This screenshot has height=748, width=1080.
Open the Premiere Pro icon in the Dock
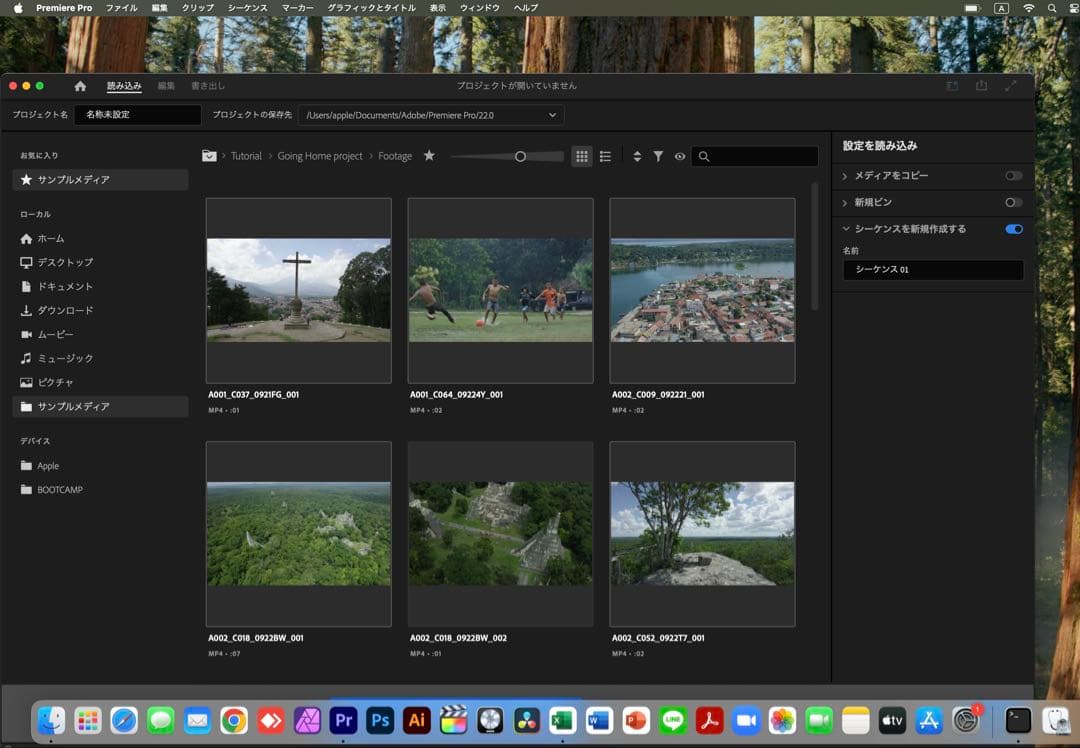[343, 720]
